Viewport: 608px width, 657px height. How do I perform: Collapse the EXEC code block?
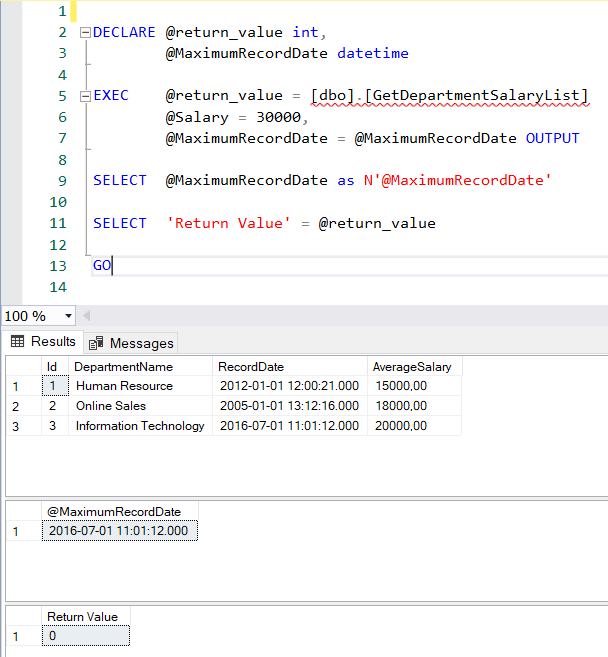pyautogui.click(x=85, y=96)
